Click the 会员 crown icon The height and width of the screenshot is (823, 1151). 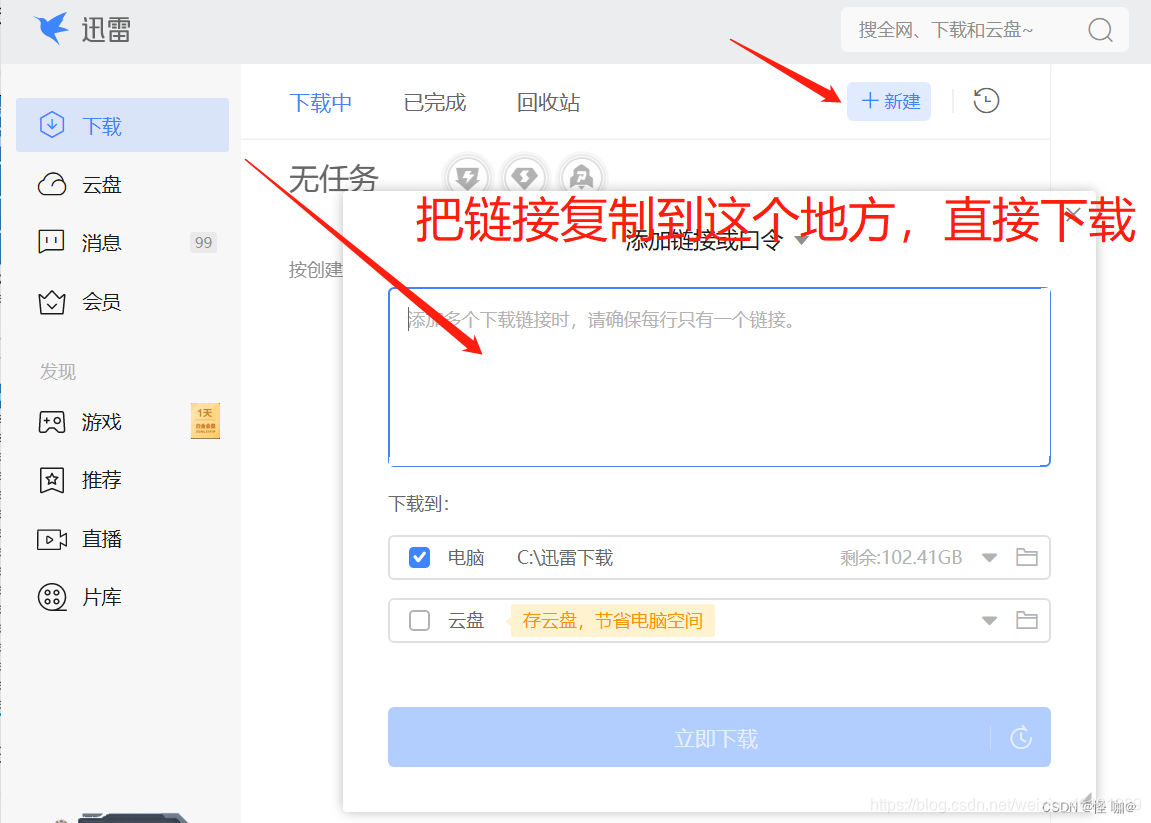pos(51,302)
